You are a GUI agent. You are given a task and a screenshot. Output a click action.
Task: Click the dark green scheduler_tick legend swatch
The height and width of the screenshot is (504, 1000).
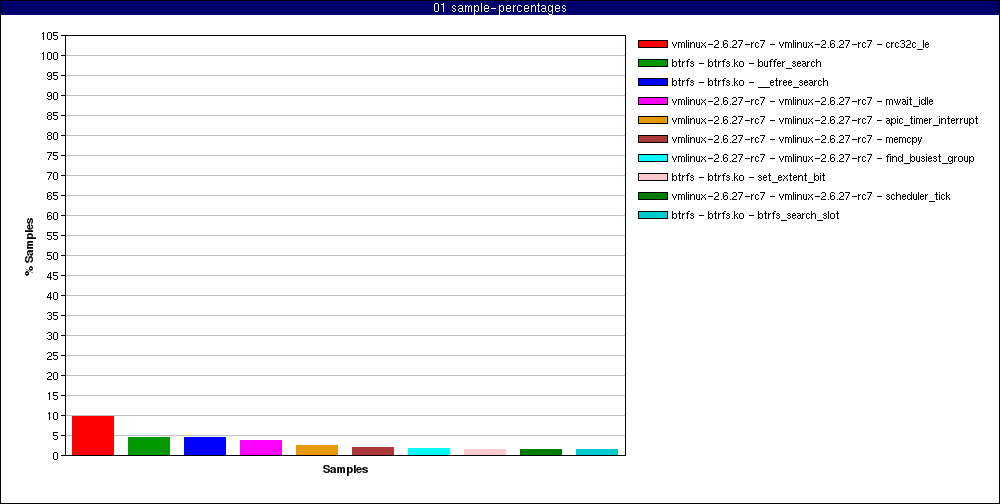652,196
